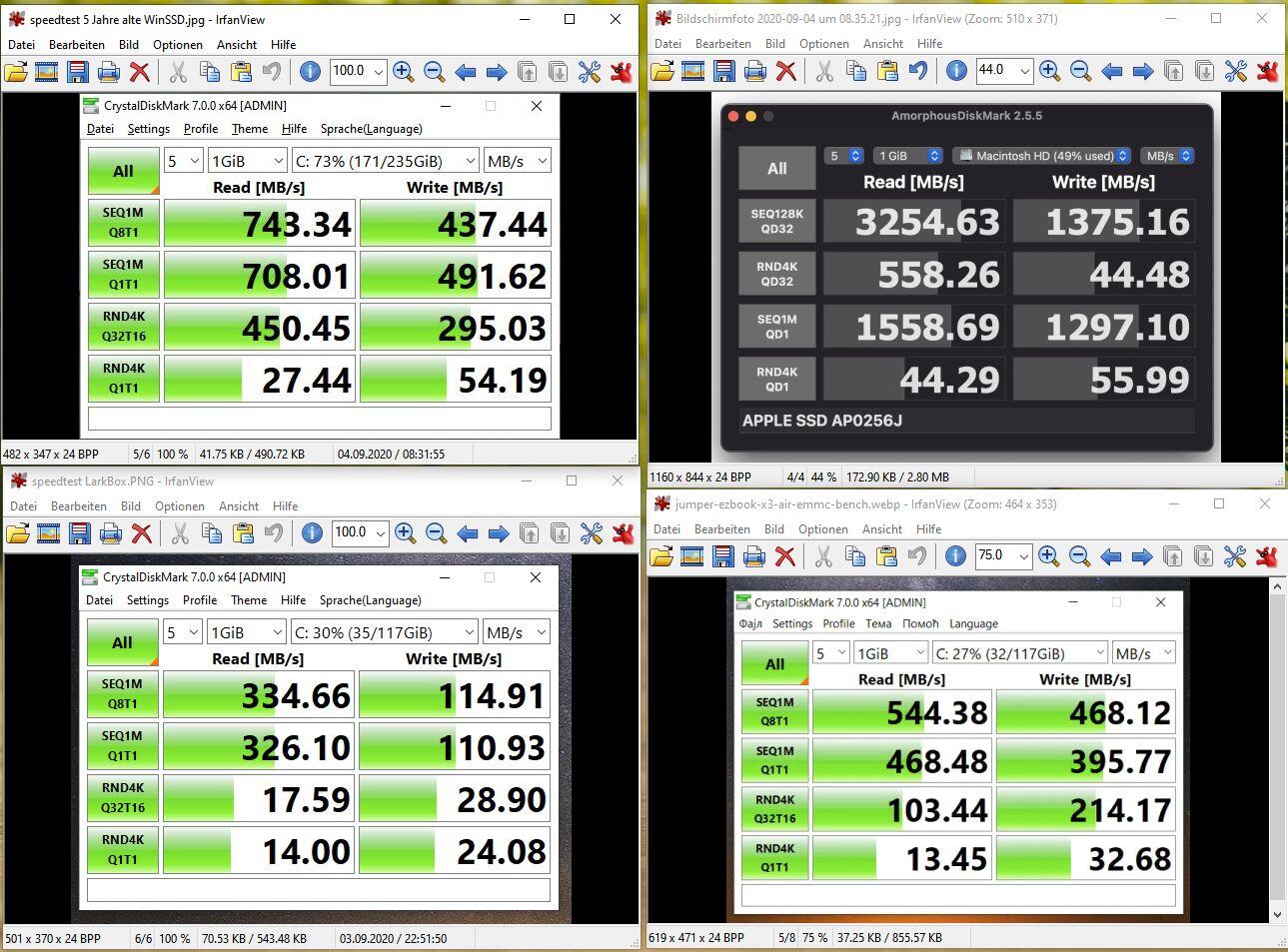Click Open folder icon in WinSSD.jpg window
The image size is (1288, 952).
16,72
